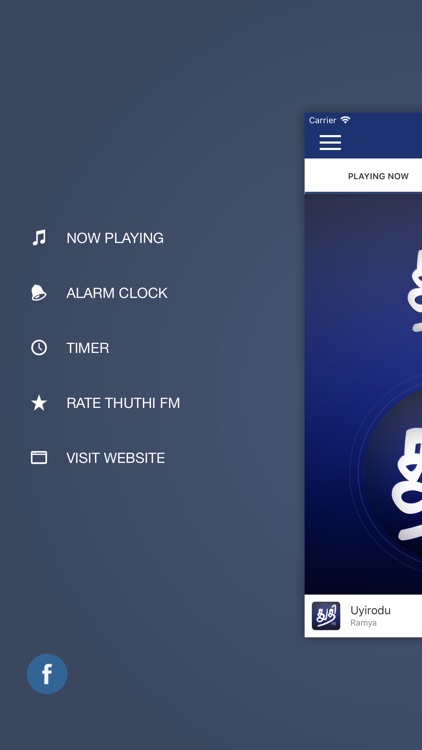Switch to the PLAYING NOW tab

378,176
